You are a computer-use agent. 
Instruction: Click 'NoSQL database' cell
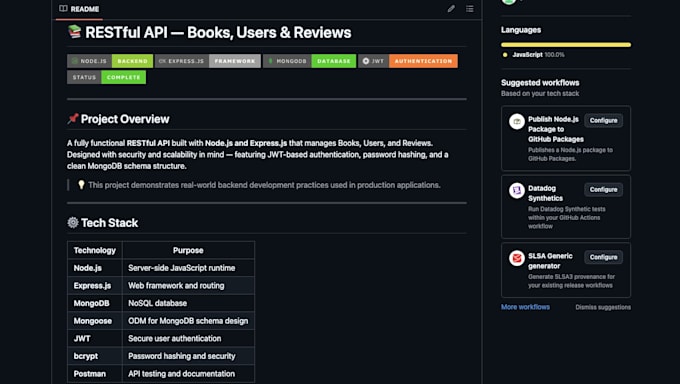pyautogui.click(x=188, y=303)
